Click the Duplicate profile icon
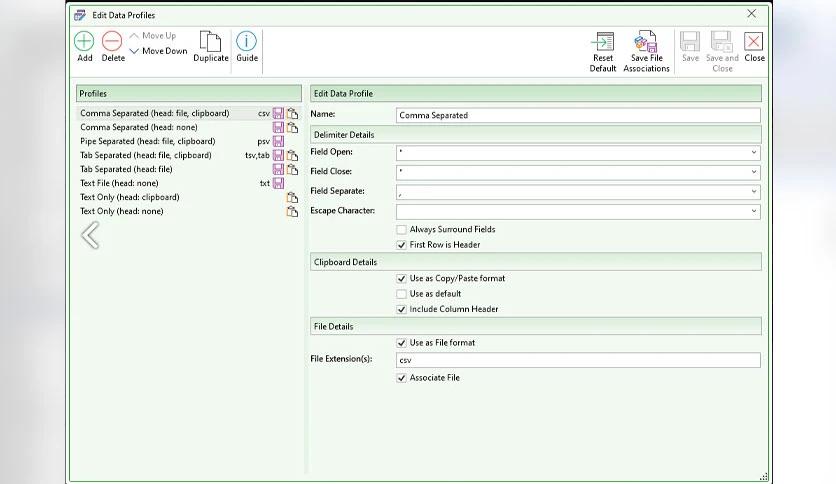836x484 pixels. [x=210, y=42]
